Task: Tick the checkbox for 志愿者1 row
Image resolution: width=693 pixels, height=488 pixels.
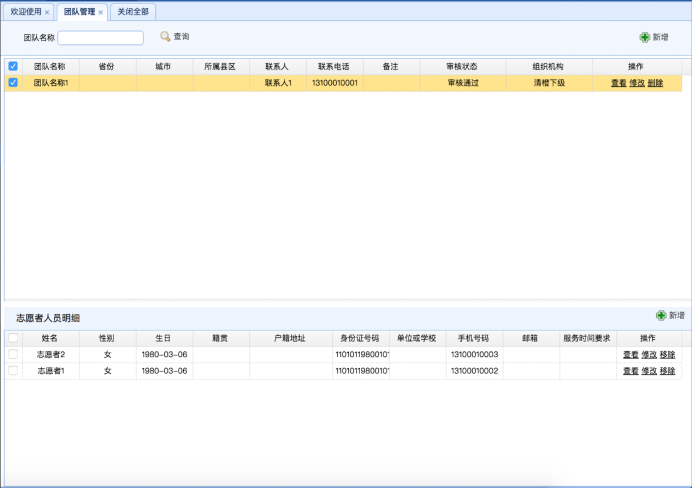Action: pos(13,370)
